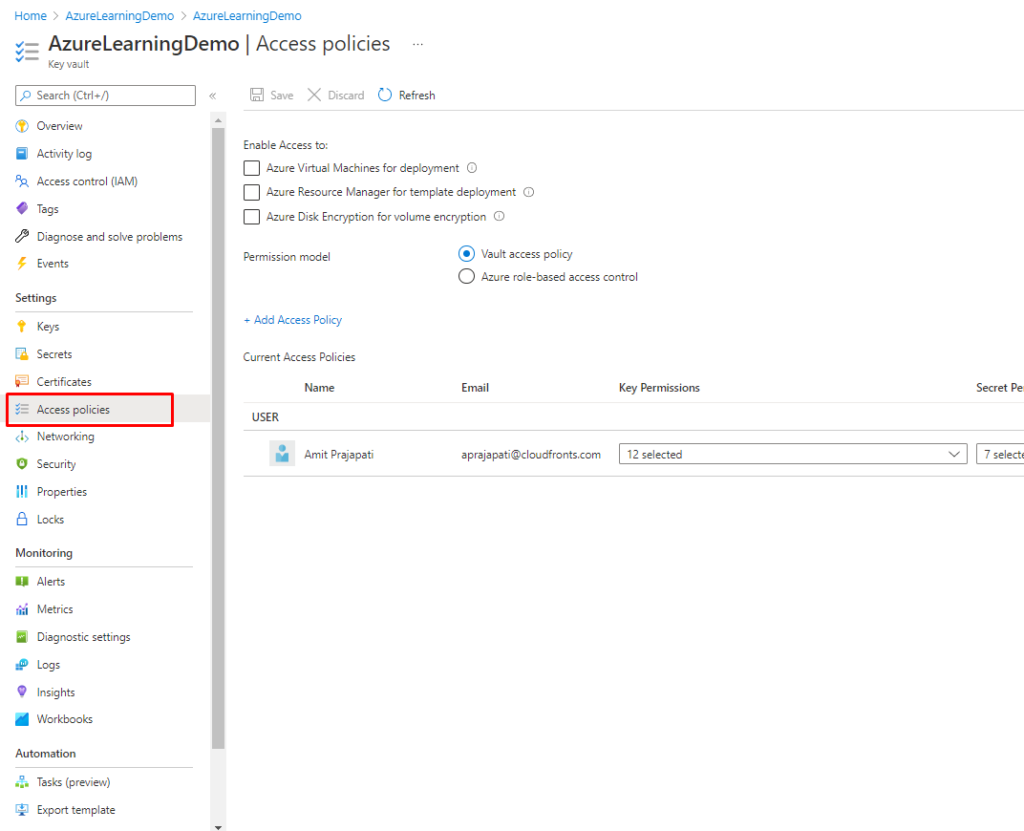Click the Alerts icon under Monitoring
1024x831 pixels.
(x=22, y=581)
